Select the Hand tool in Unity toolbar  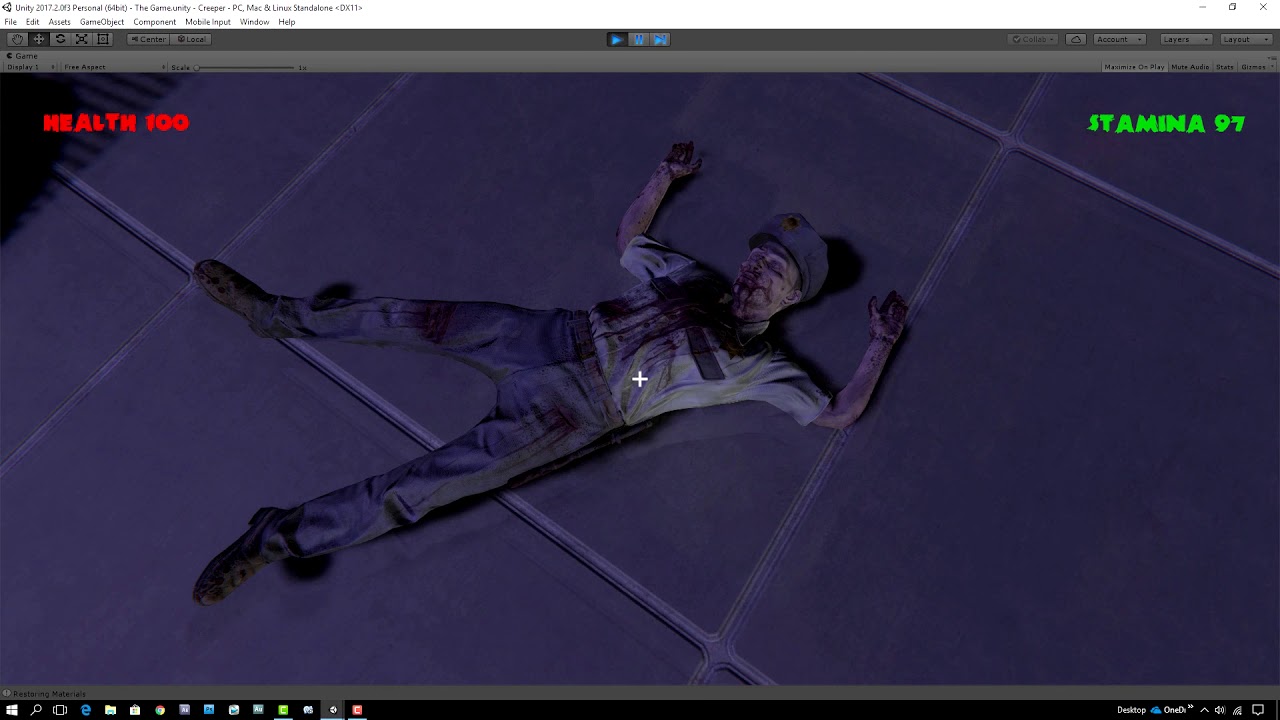click(17, 39)
